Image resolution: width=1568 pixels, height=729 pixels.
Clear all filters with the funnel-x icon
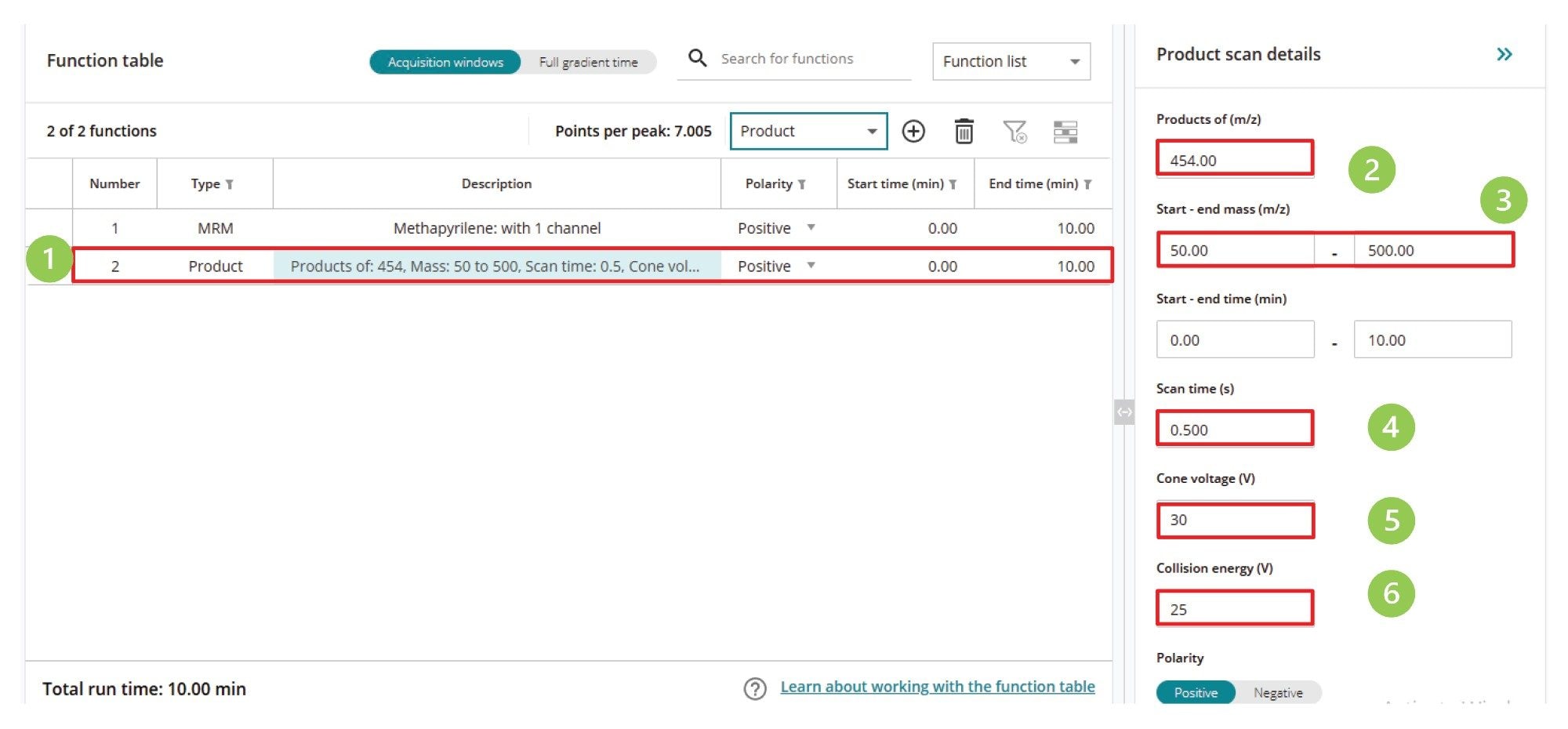click(1015, 131)
